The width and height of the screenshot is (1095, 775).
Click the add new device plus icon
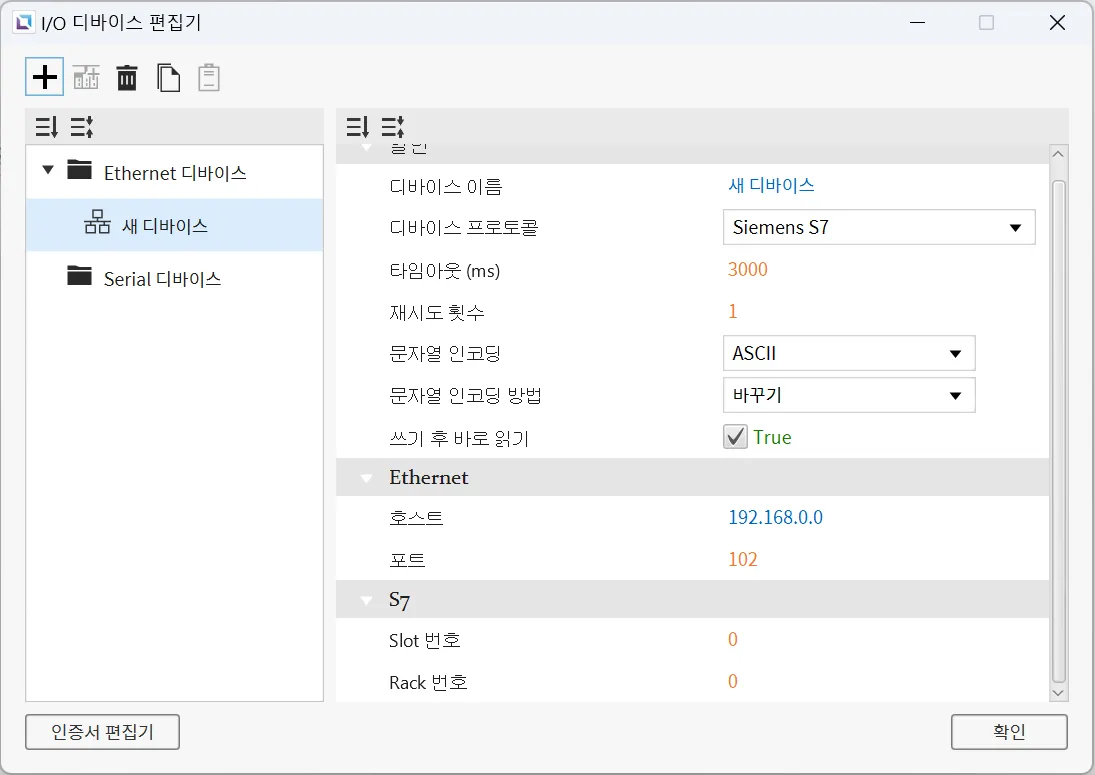point(45,77)
